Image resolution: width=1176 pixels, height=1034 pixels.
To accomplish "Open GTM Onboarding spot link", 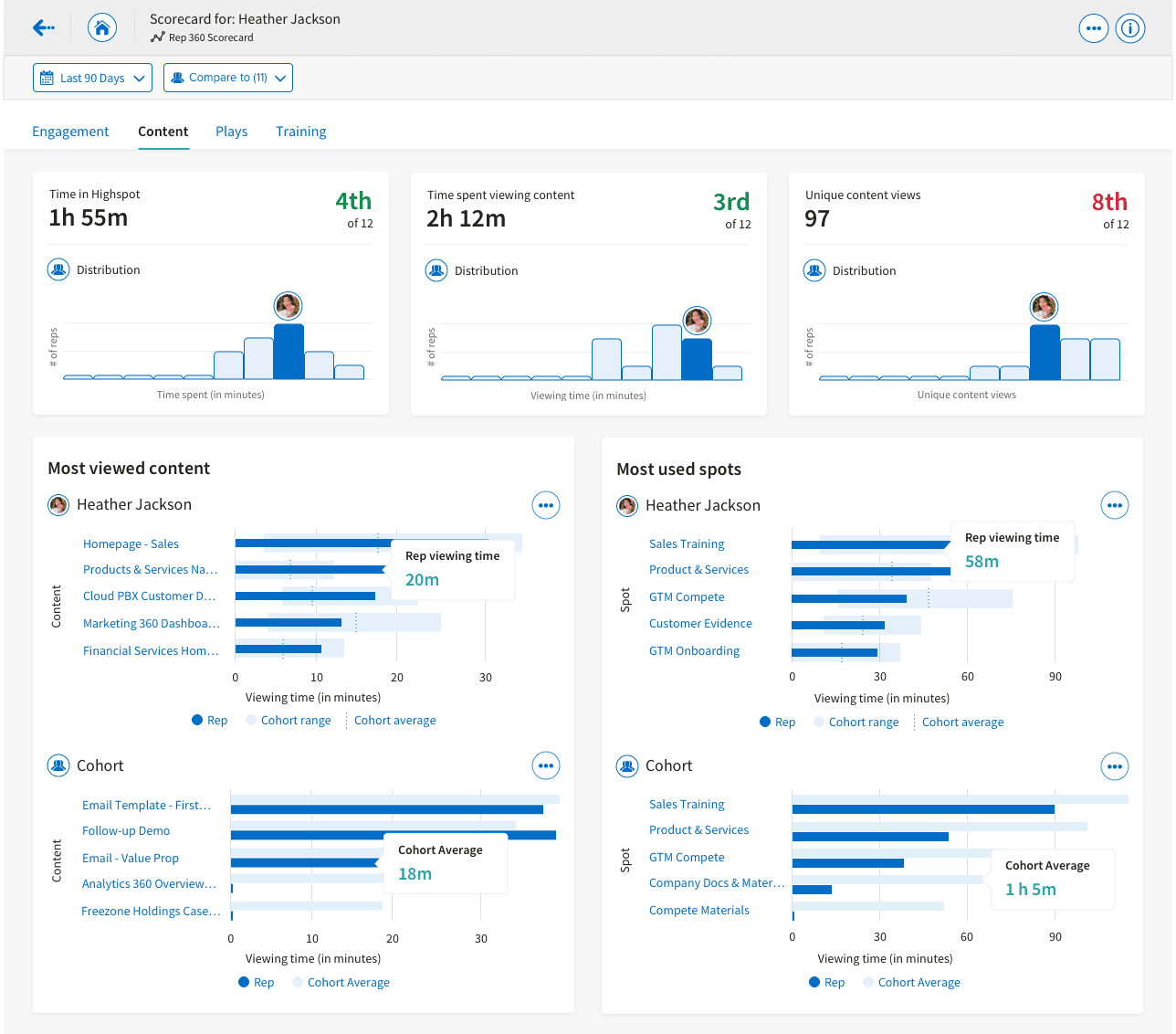I will click(x=694, y=650).
